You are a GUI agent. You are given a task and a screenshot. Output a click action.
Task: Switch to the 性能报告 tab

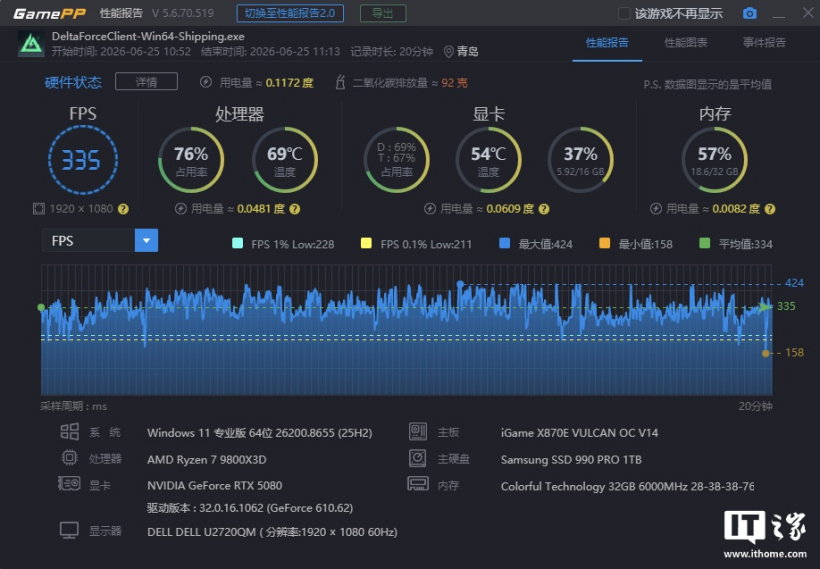(x=607, y=43)
